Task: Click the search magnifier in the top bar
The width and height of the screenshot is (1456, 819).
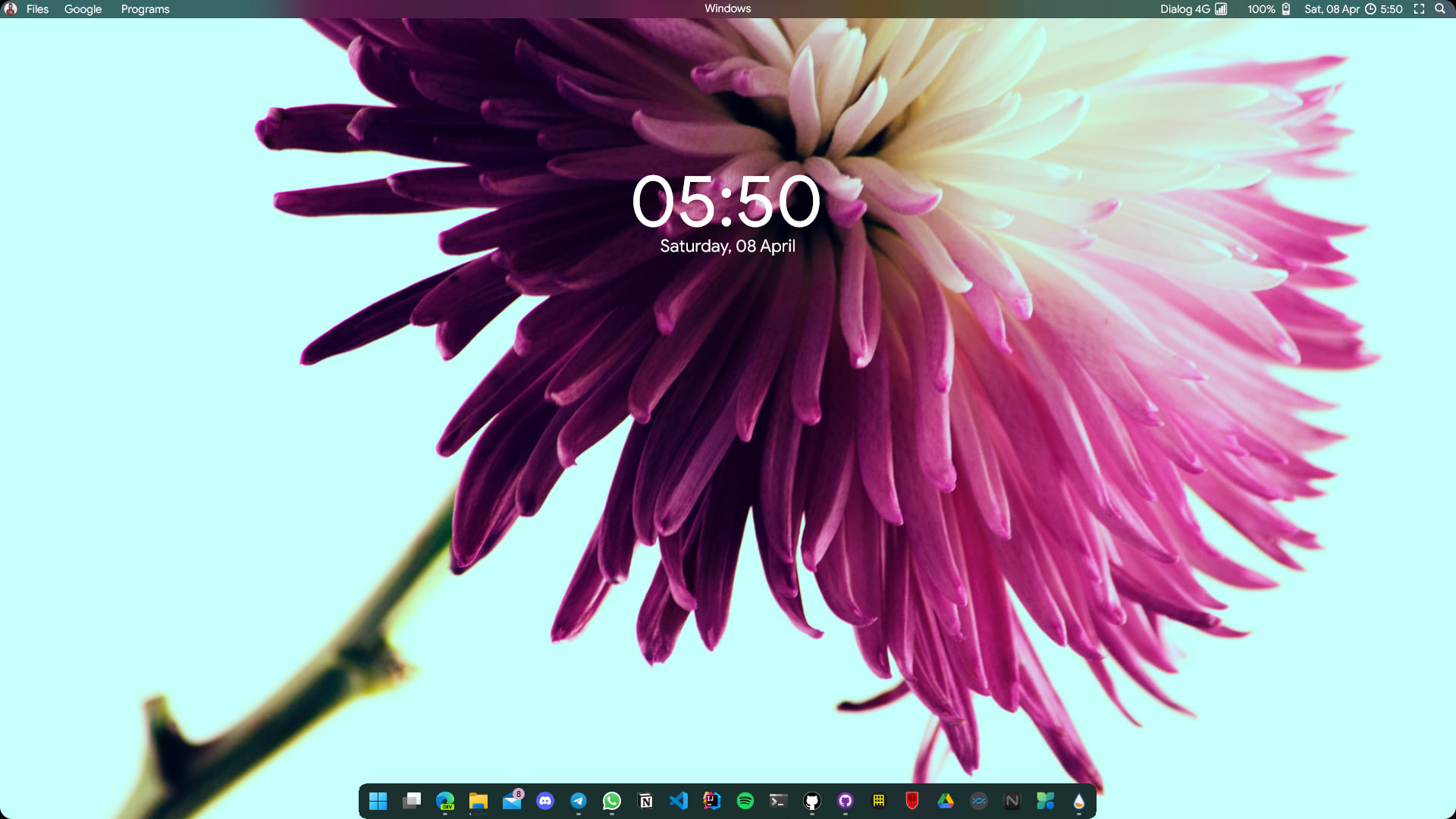Action: click(x=1440, y=9)
